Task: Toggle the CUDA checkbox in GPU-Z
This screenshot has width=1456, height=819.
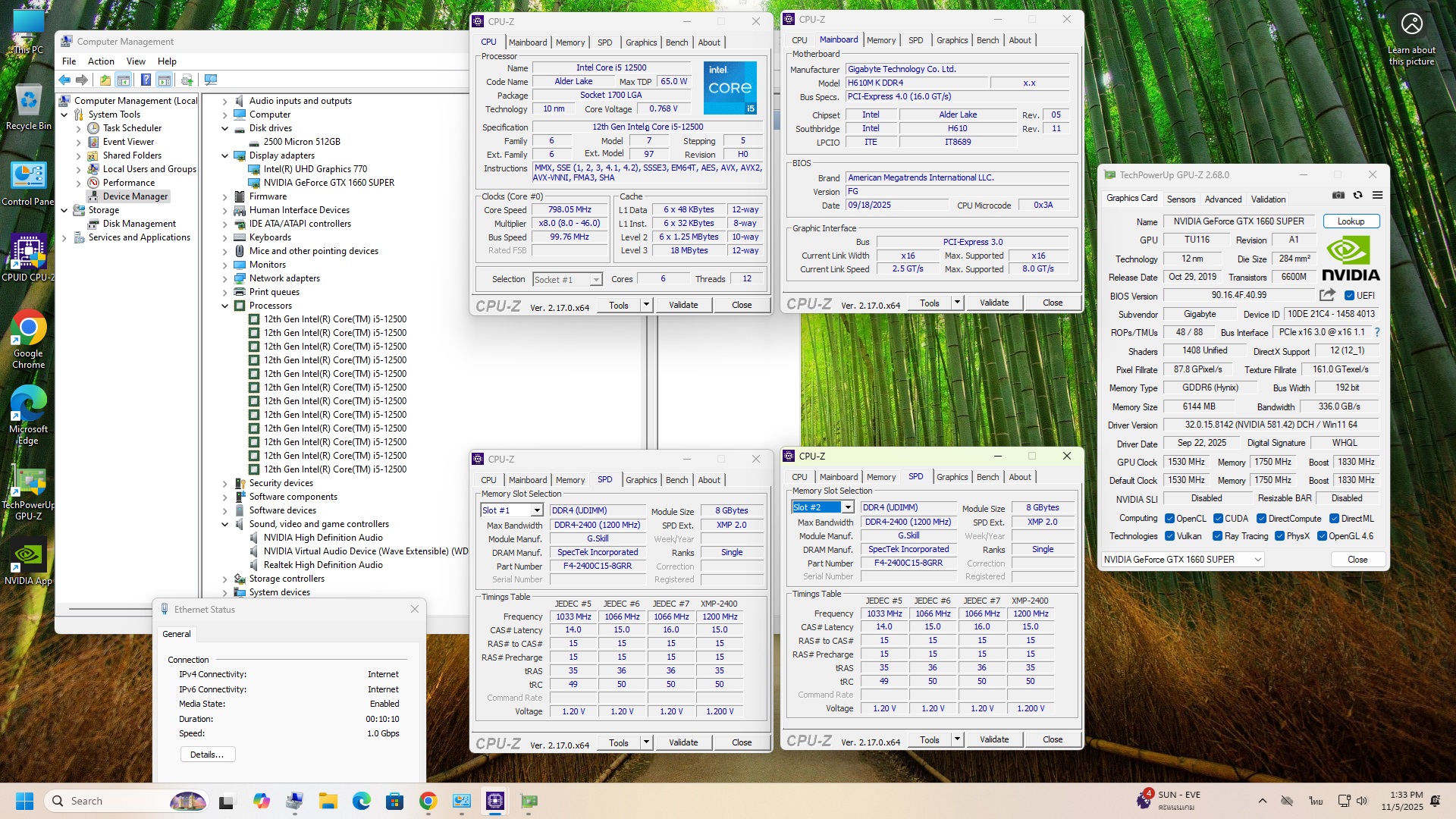Action: point(1218,519)
